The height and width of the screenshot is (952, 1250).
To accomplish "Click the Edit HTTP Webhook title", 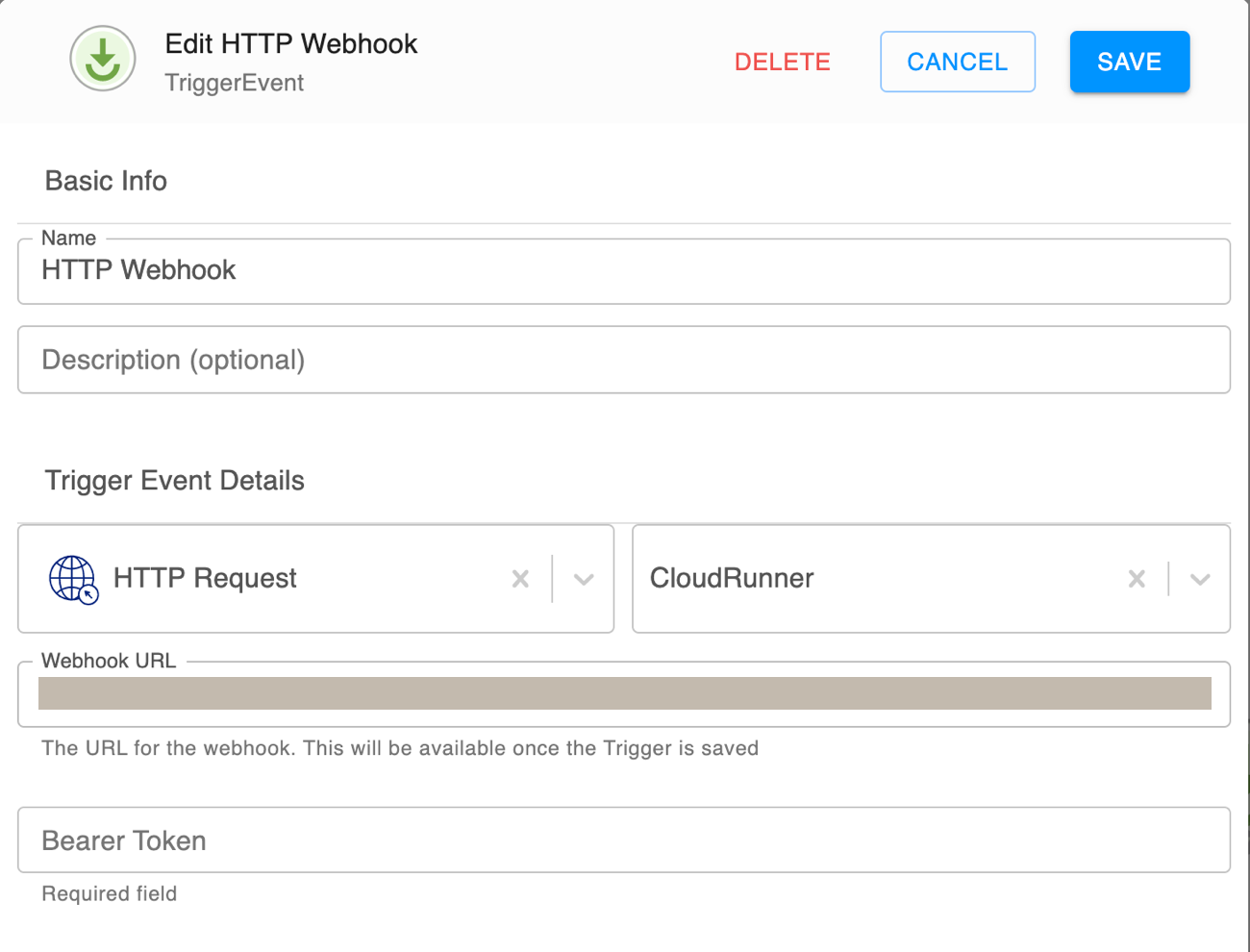I will point(290,43).
